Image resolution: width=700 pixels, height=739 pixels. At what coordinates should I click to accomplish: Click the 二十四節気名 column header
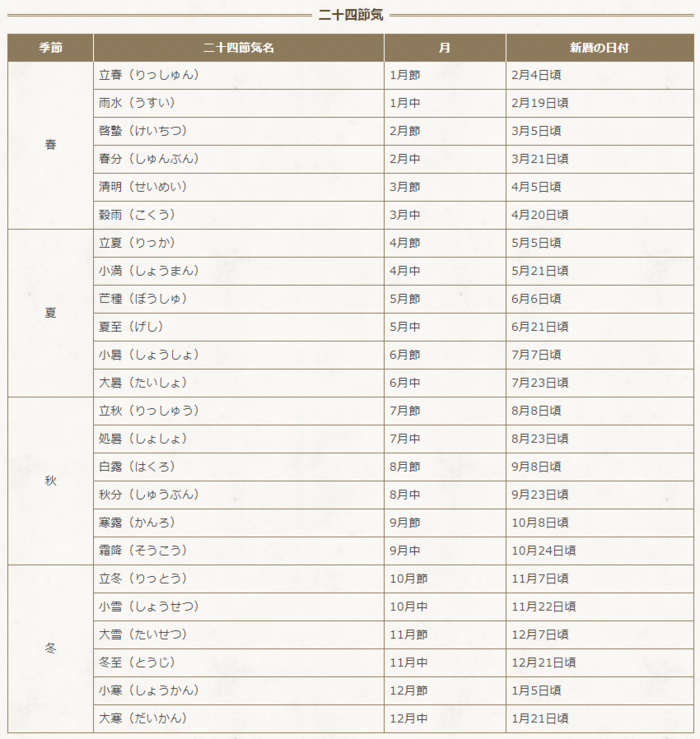click(239, 48)
